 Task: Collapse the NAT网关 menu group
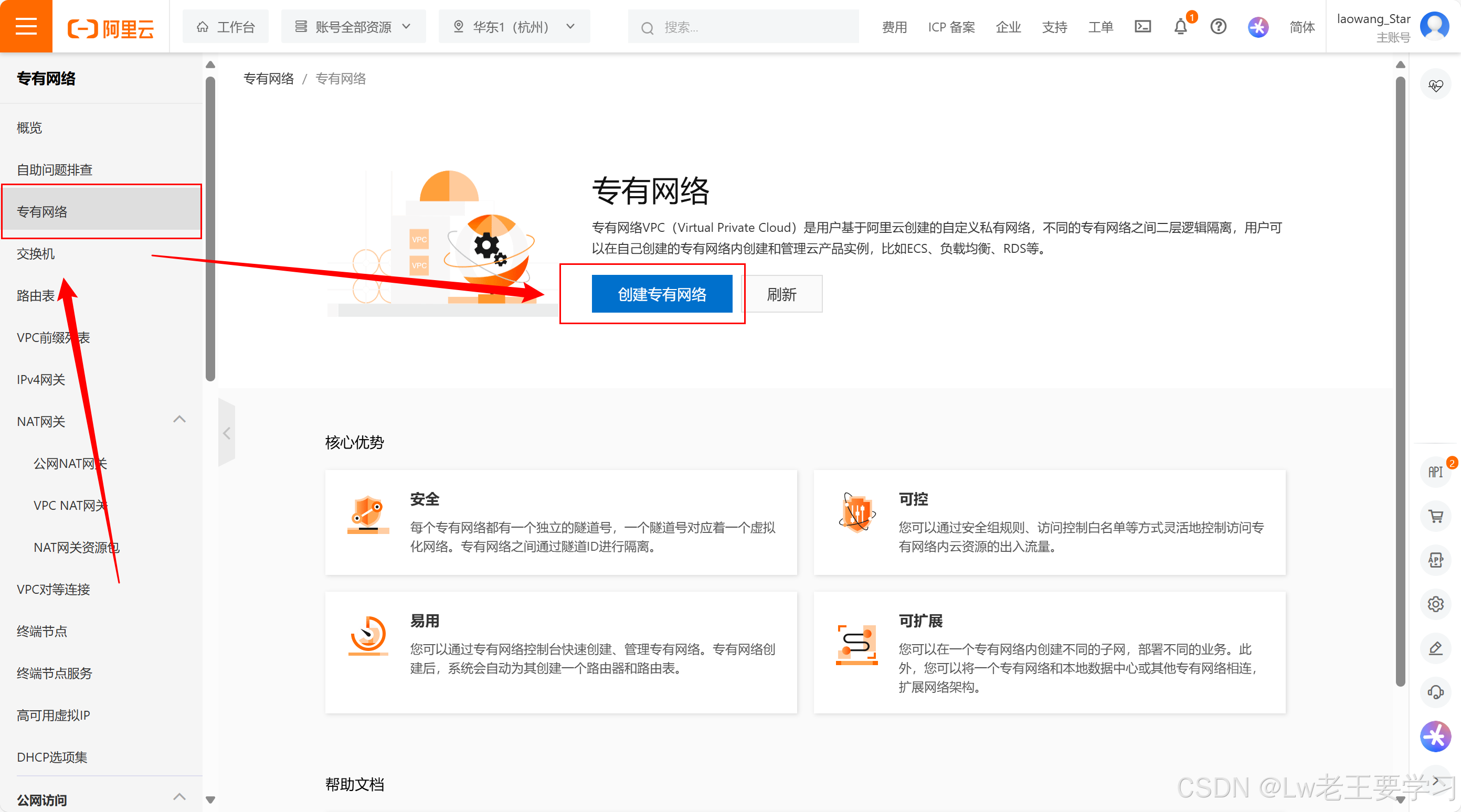(179, 420)
